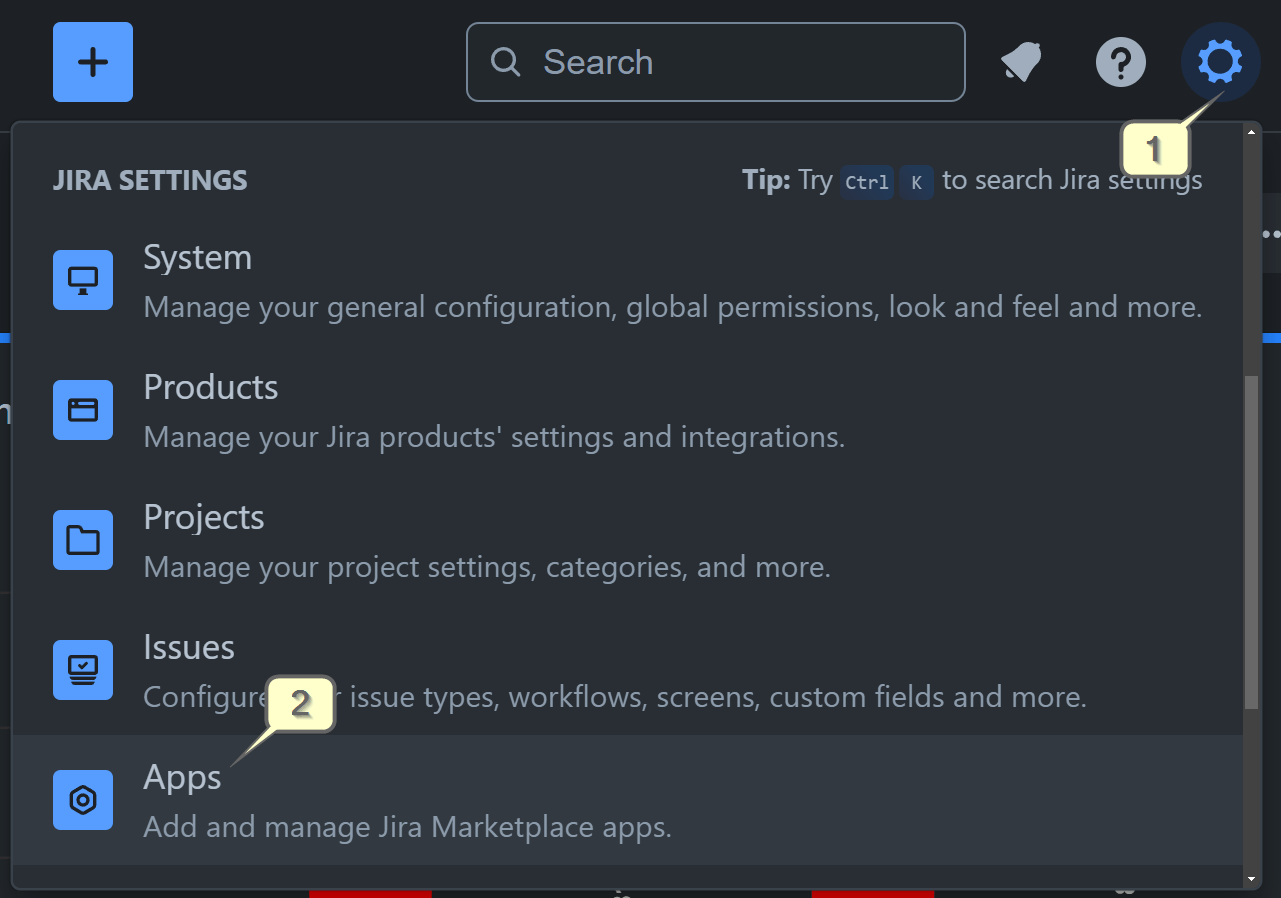1281x898 pixels.
Task: Click the Products window icon
Action: 83,410
